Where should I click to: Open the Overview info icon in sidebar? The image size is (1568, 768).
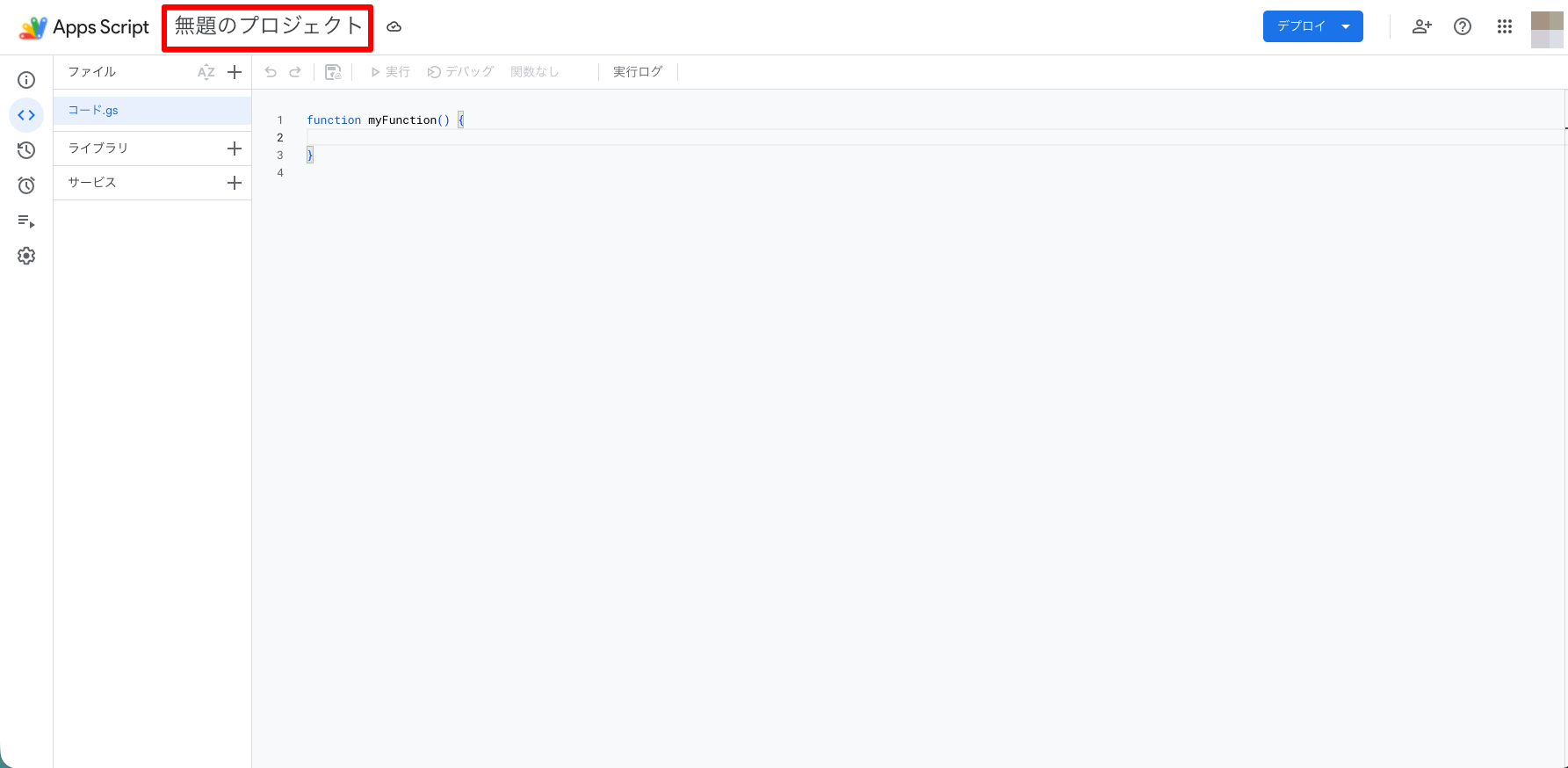(26, 80)
